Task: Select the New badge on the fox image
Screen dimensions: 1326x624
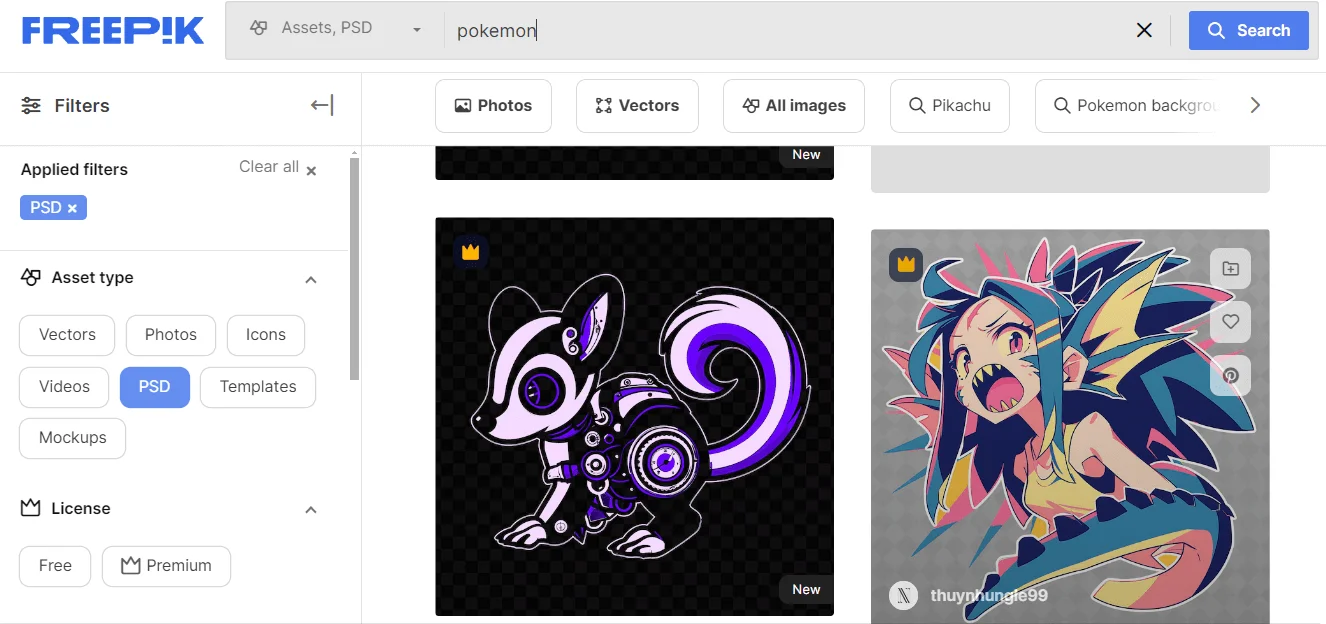Action: coord(806,590)
